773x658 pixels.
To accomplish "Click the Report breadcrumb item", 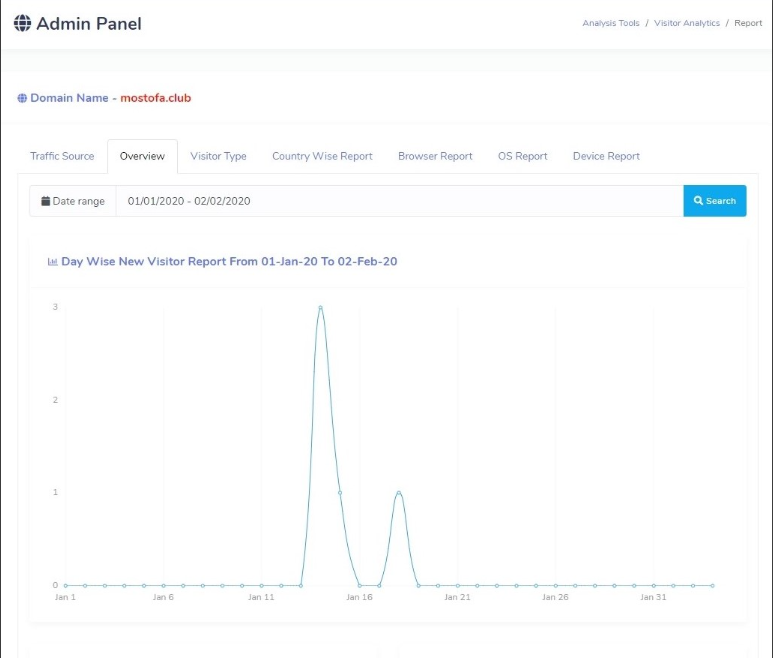I will (748, 23).
